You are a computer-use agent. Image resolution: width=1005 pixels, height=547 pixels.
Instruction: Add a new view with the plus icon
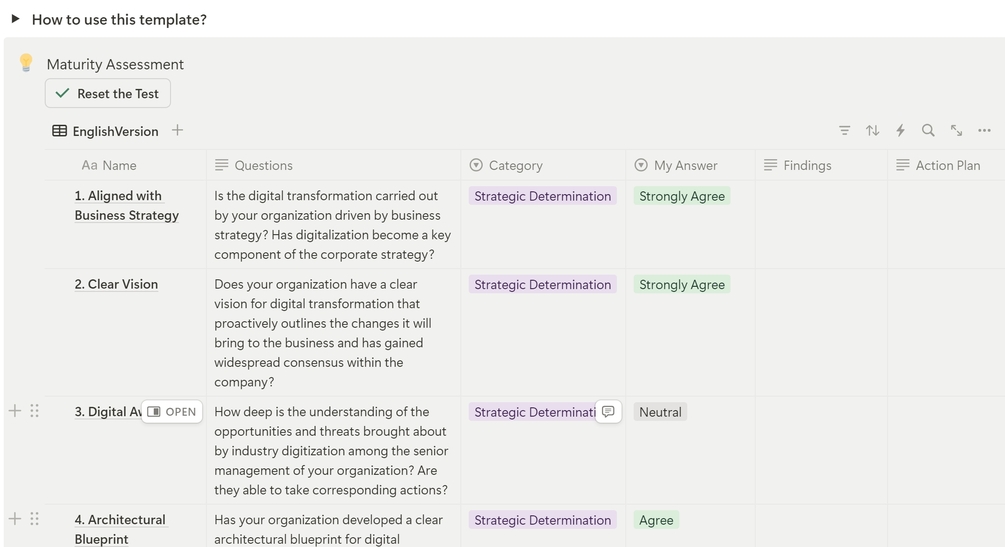177,130
